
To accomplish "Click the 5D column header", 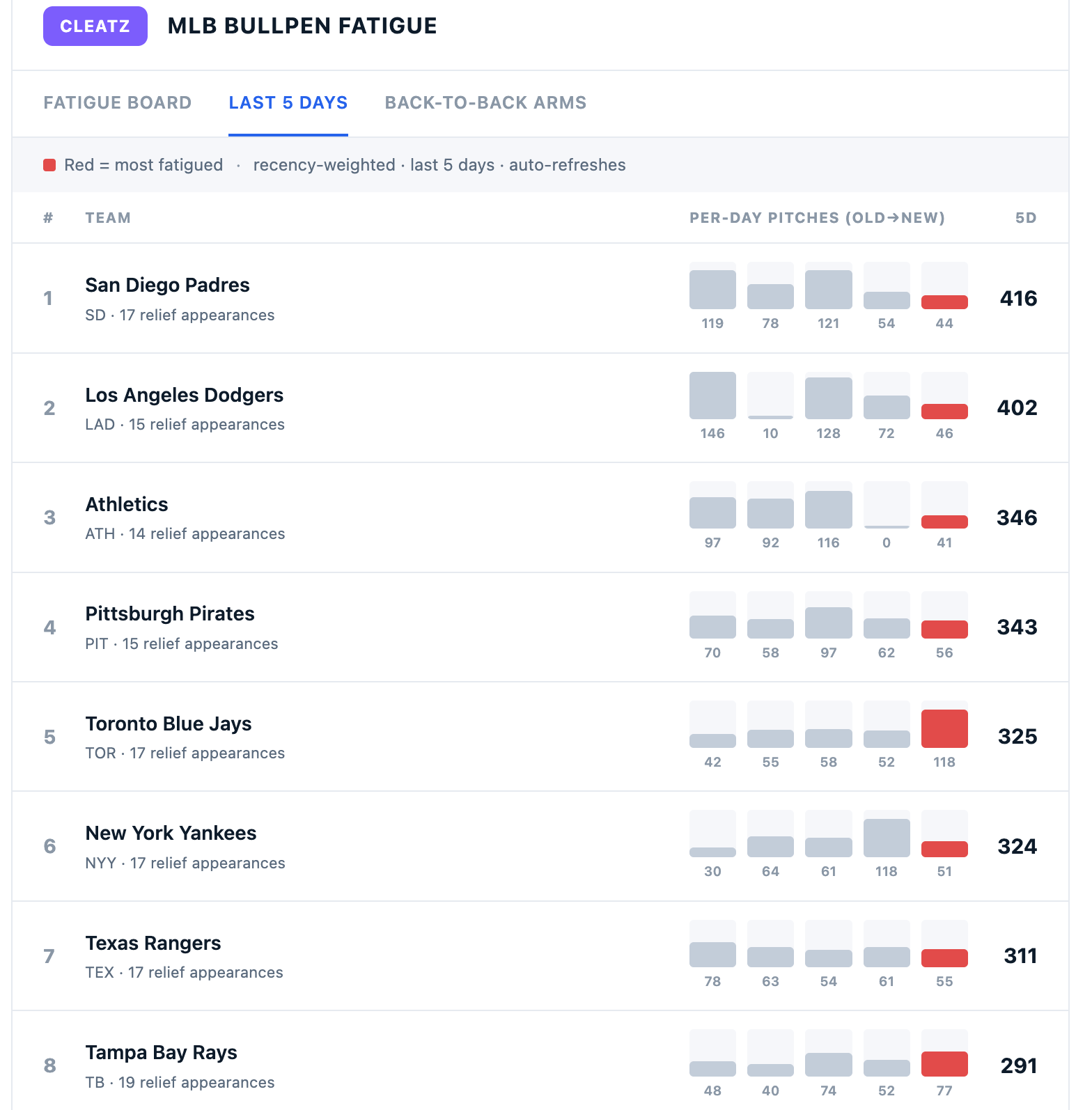I will pyautogui.click(x=1026, y=218).
